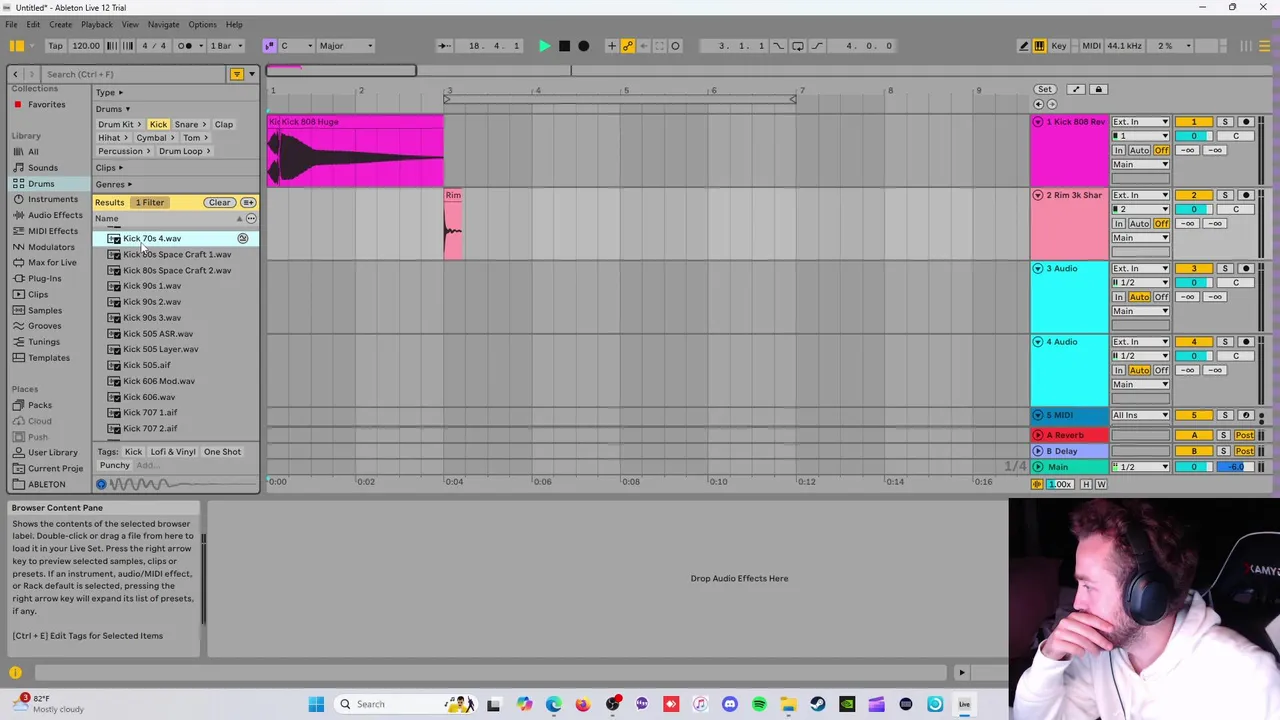Set track 4 Audio monitor to In
The image size is (1280, 720).
pos(1119,370)
